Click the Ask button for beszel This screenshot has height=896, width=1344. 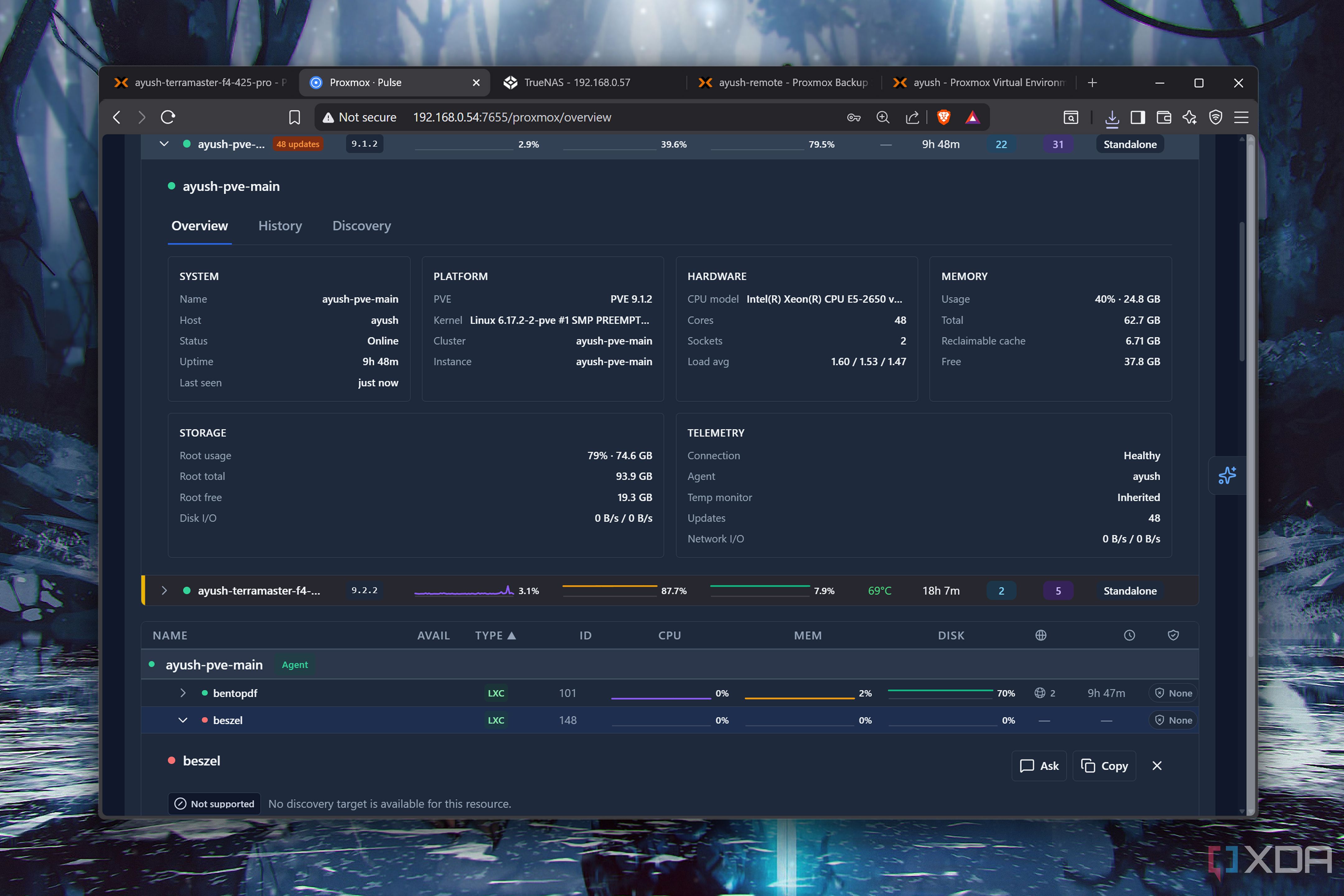pyautogui.click(x=1039, y=766)
